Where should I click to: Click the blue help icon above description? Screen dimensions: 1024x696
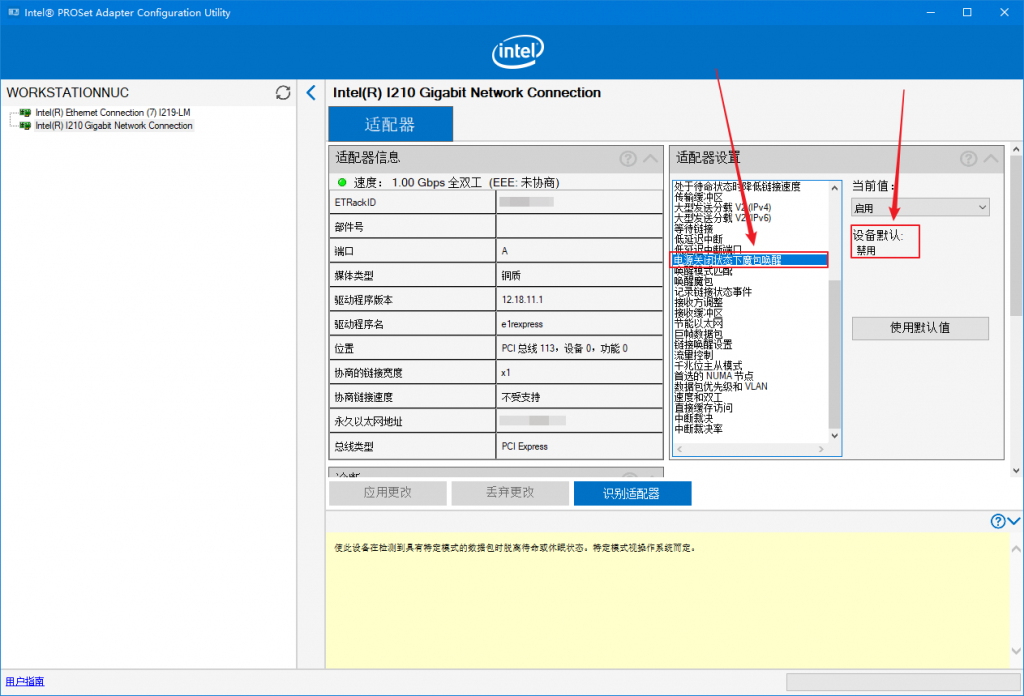click(x=998, y=521)
